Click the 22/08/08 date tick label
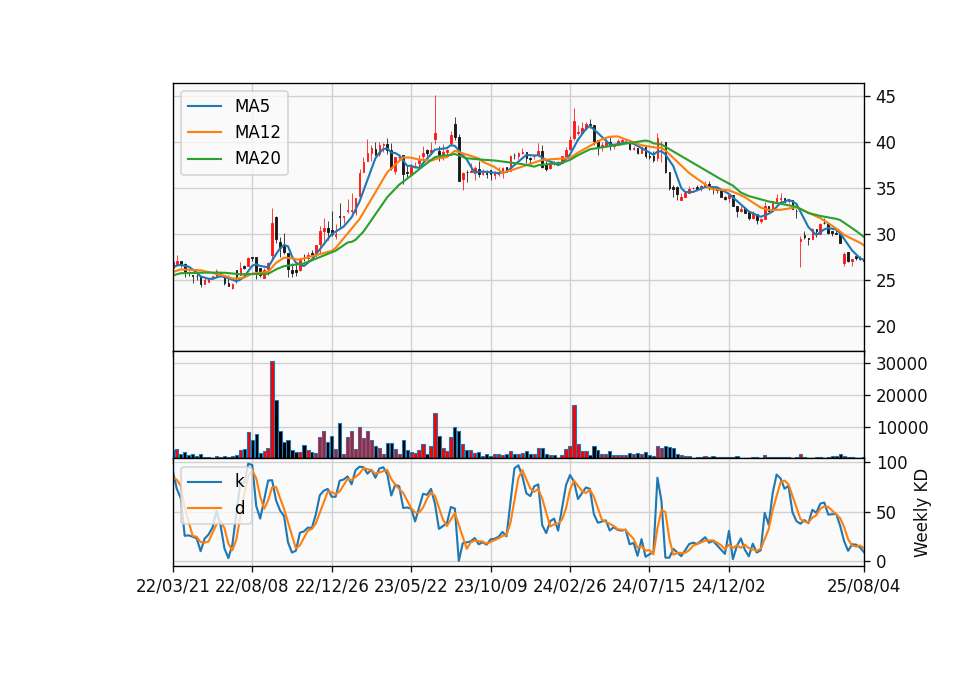This screenshot has width=960, height=690. [252, 586]
